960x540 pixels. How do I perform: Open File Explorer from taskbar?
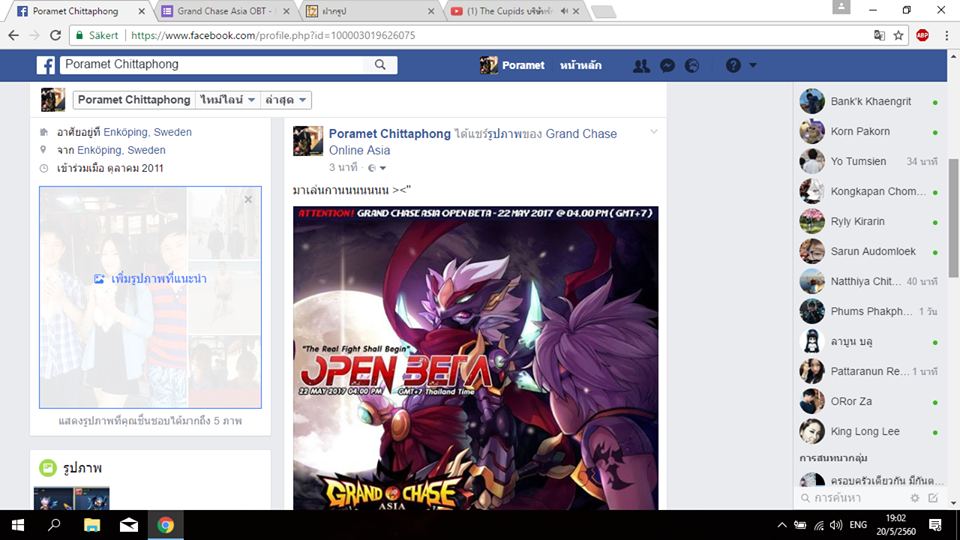[92, 525]
